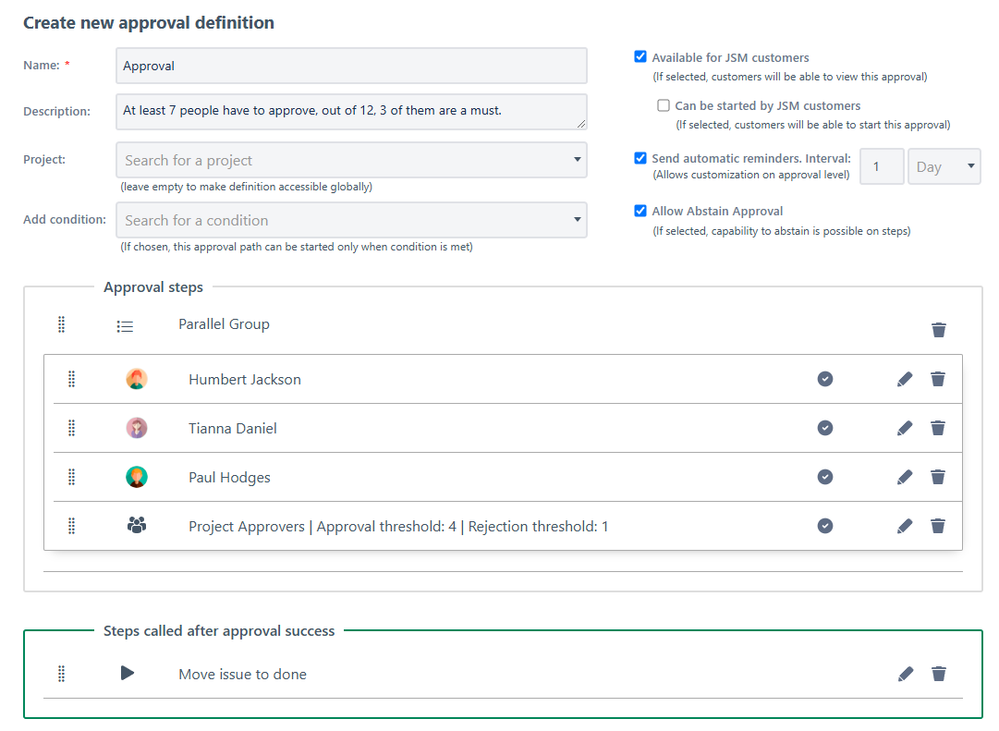
Task: Click the Paul Hodges row drag handle
Action: 71,477
